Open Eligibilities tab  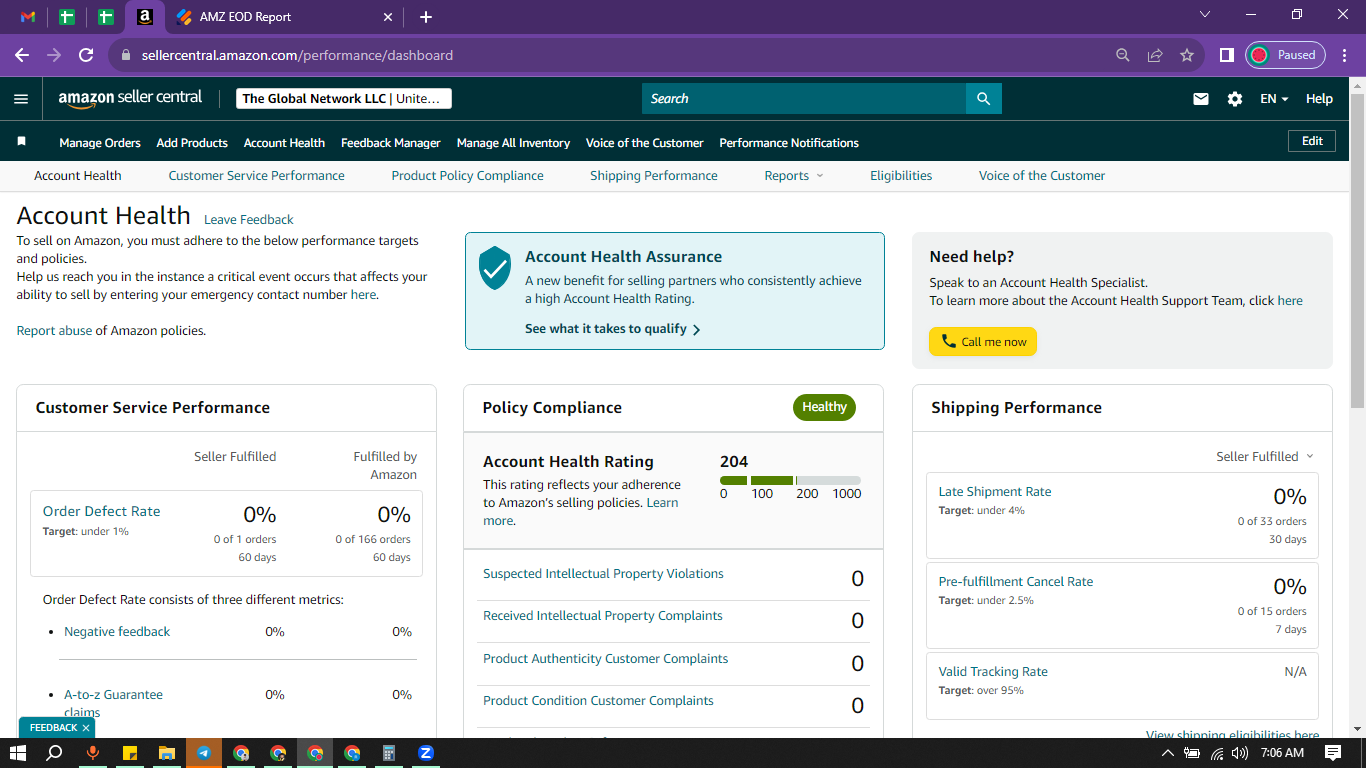coord(901,175)
